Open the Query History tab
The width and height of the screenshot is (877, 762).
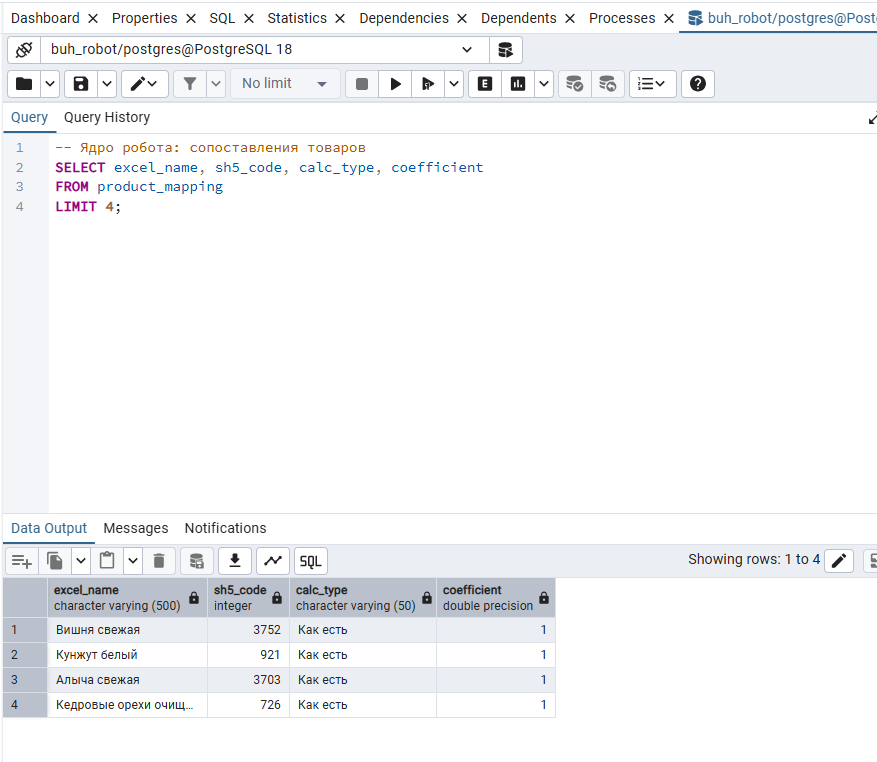click(x=107, y=117)
